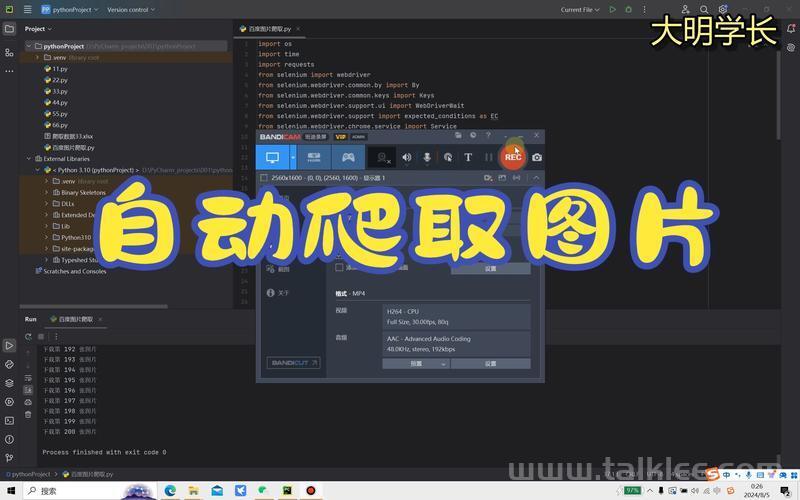Viewport: 800px width, 500px height.
Task: Toggle Bandicam speaker sound icon
Action: coord(407,158)
